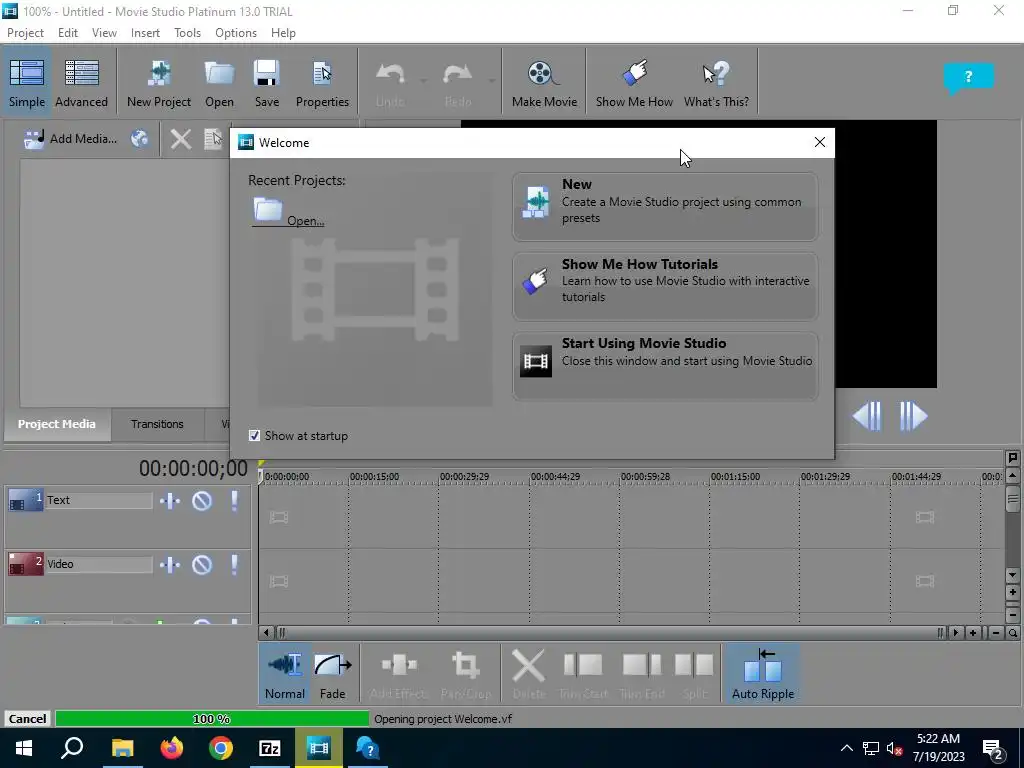The height and width of the screenshot is (768, 1024).
Task: Open Show Me How Tutorials
Action: [665, 286]
